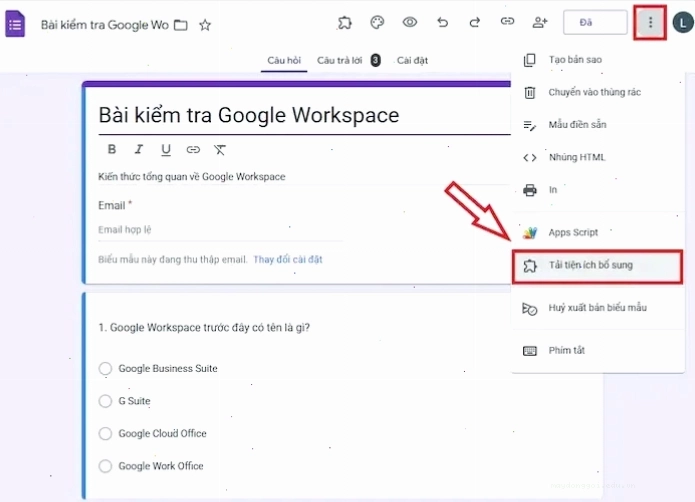Remove formatting from title

click(x=220, y=150)
